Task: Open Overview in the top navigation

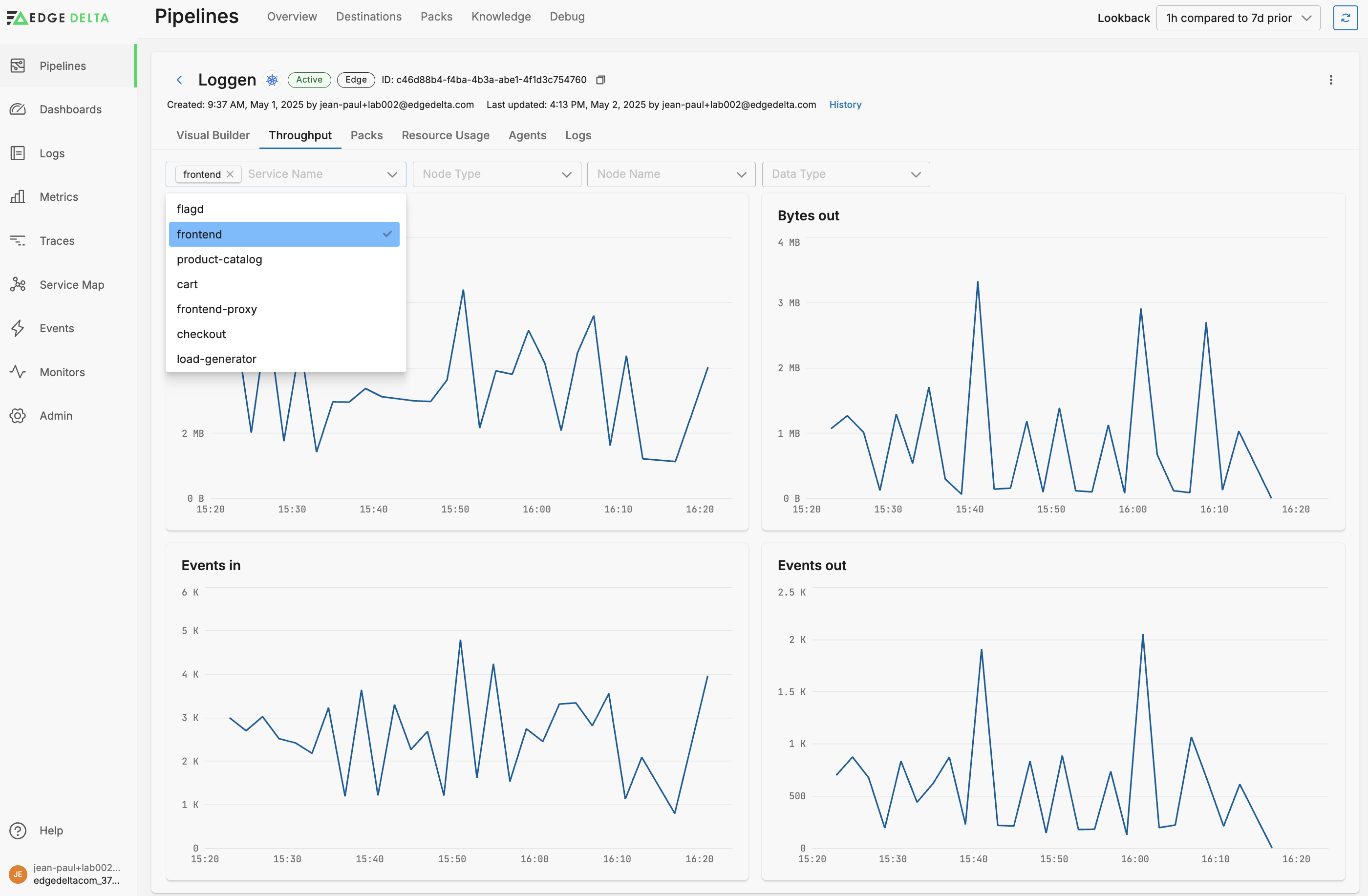Action: pos(292,17)
